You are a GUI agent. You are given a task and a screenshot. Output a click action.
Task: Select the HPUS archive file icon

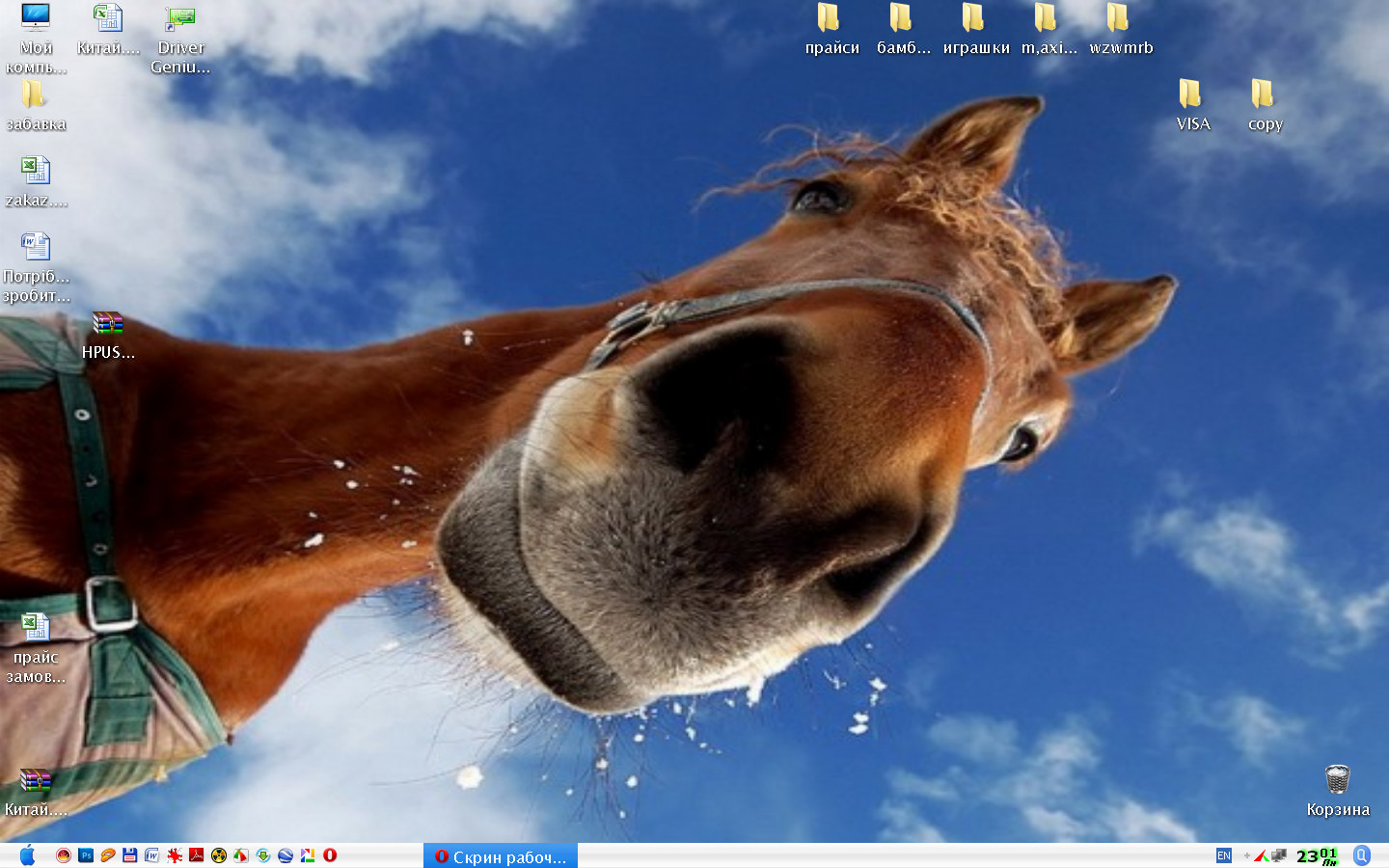pos(108,323)
